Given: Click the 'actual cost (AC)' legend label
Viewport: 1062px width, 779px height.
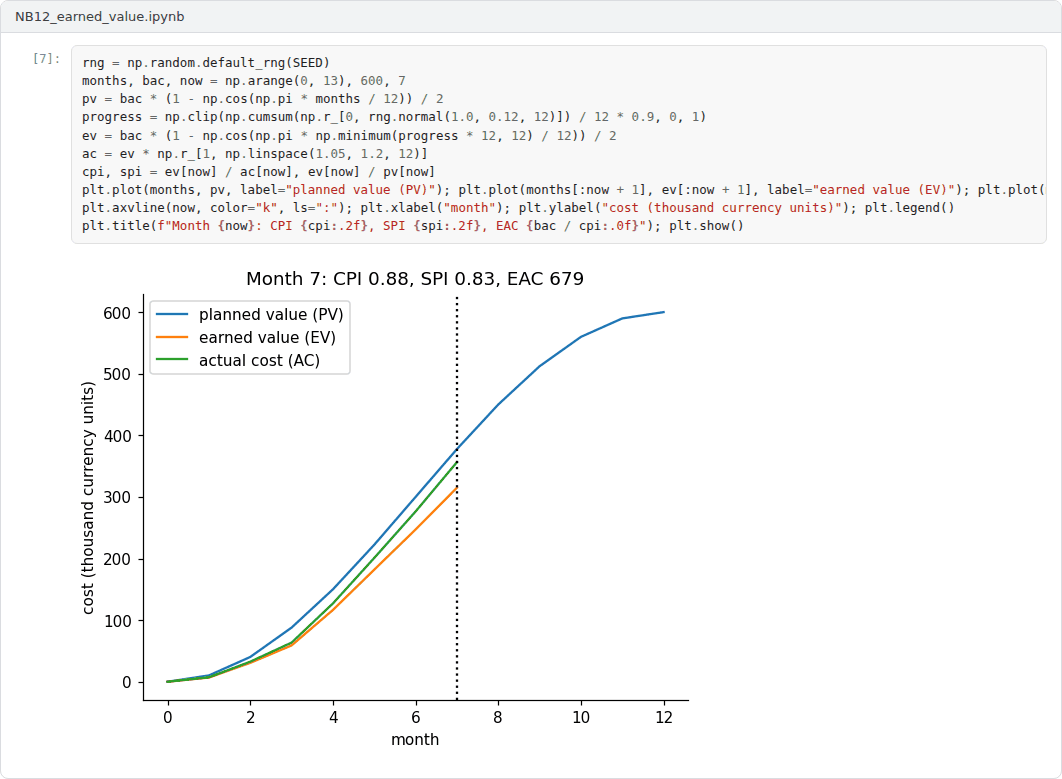Looking at the screenshot, I should coord(259,360).
